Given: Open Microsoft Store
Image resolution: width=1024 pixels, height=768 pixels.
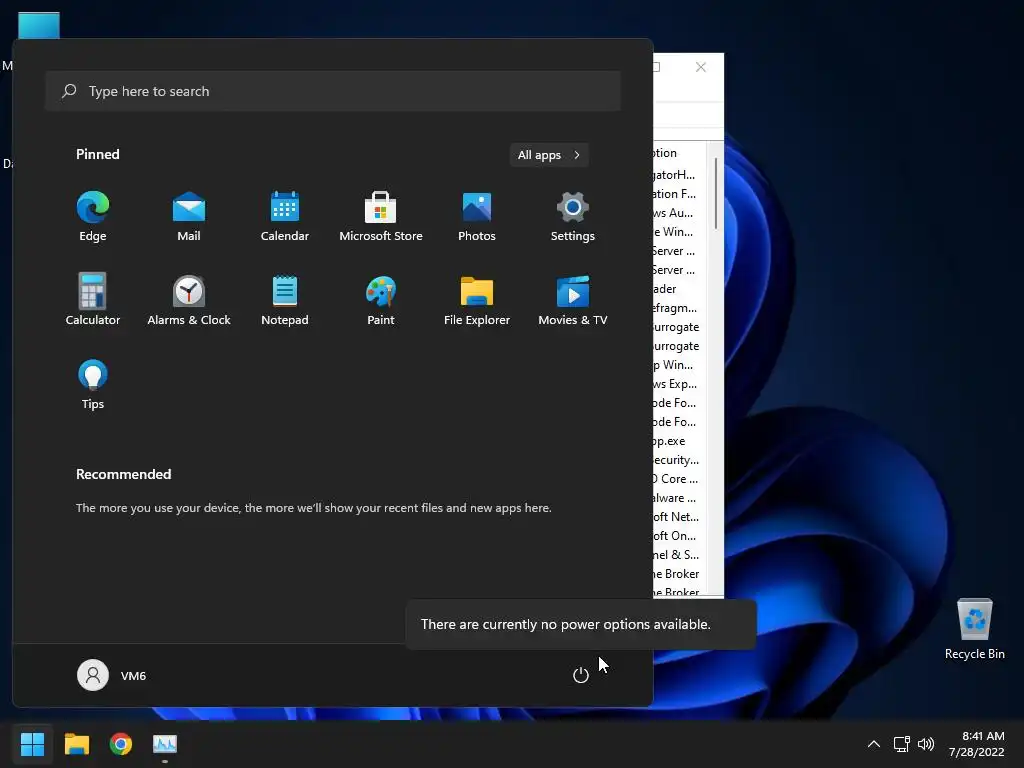Looking at the screenshot, I should (x=381, y=216).
